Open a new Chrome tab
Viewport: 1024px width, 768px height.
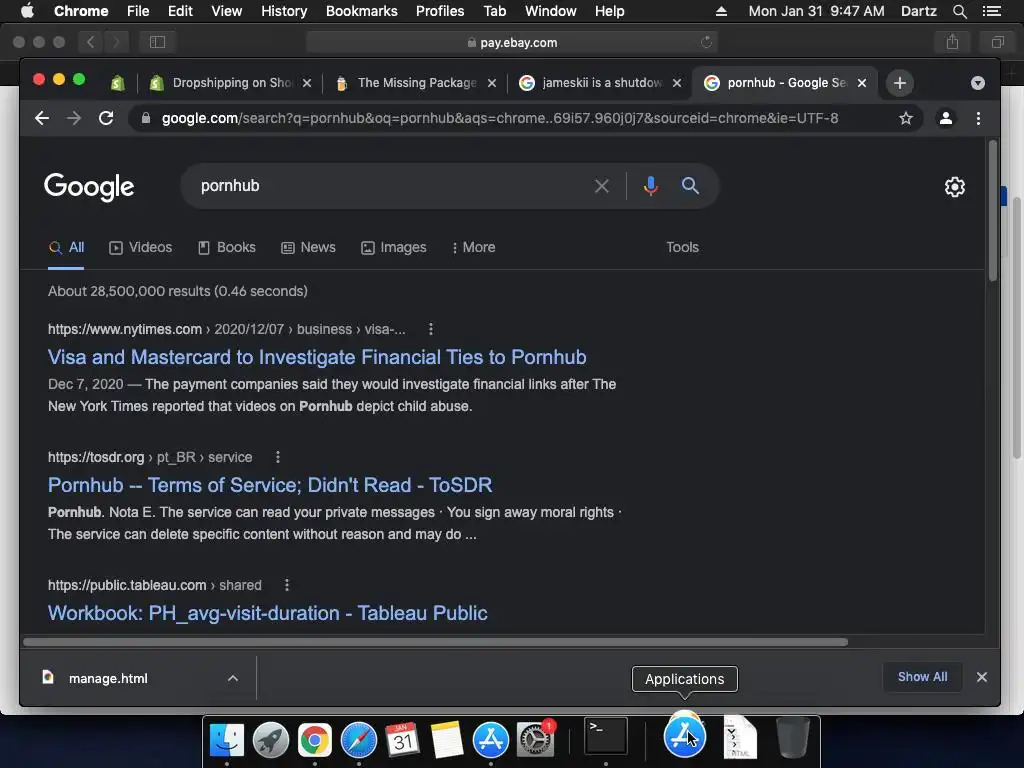coord(899,83)
